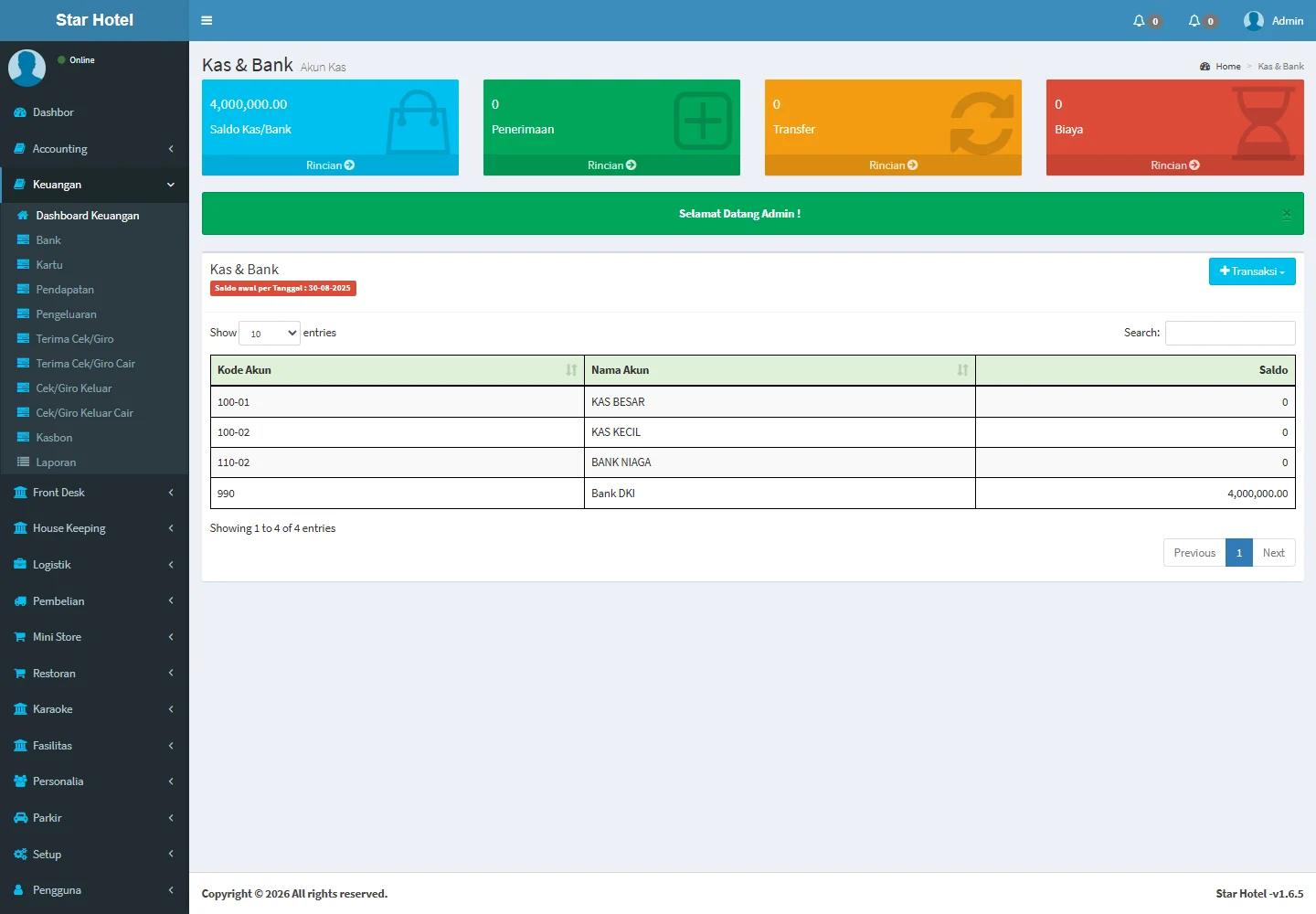
Task: Click inside the Search input field
Action: pos(1229,333)
